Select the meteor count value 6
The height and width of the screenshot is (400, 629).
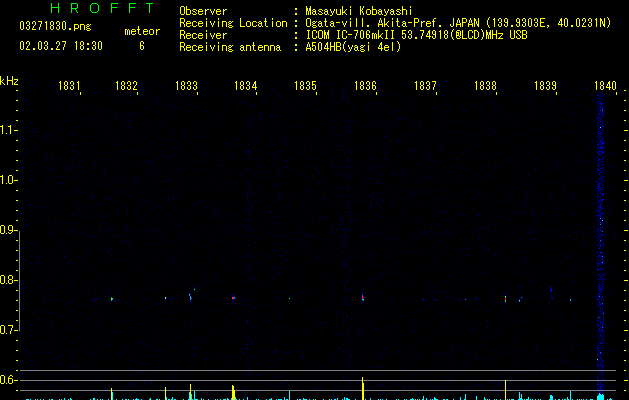(142, 46)
